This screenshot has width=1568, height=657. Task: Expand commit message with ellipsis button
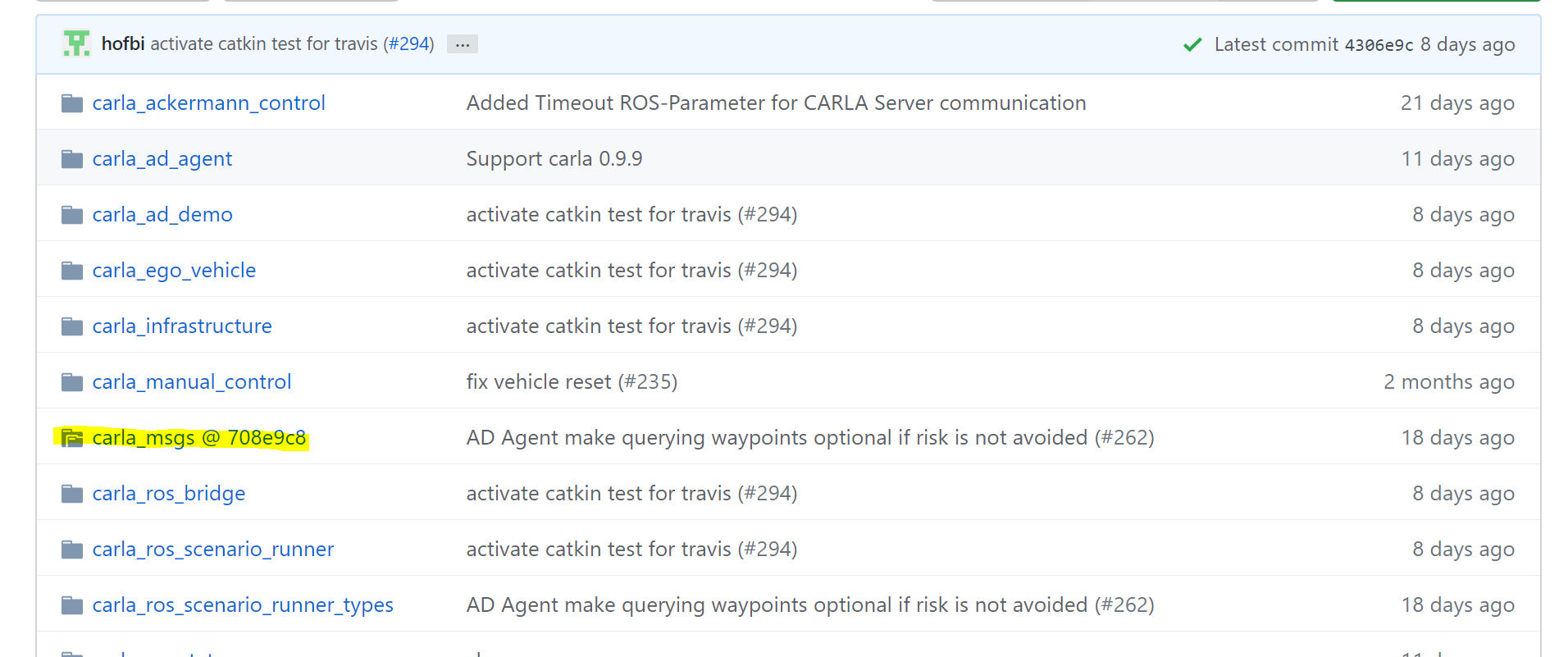click(x=463, y=44)
